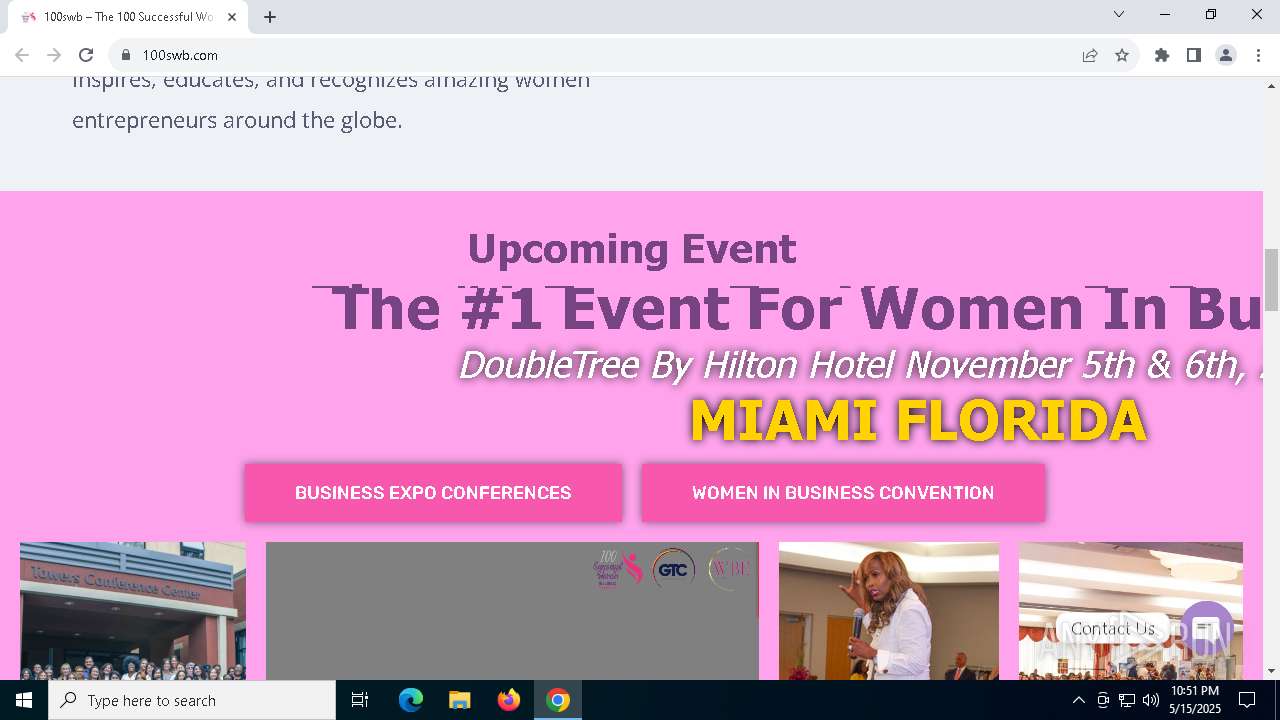
Task: Click the 100 Successful Women logo
Action: [x=617, y=568]
